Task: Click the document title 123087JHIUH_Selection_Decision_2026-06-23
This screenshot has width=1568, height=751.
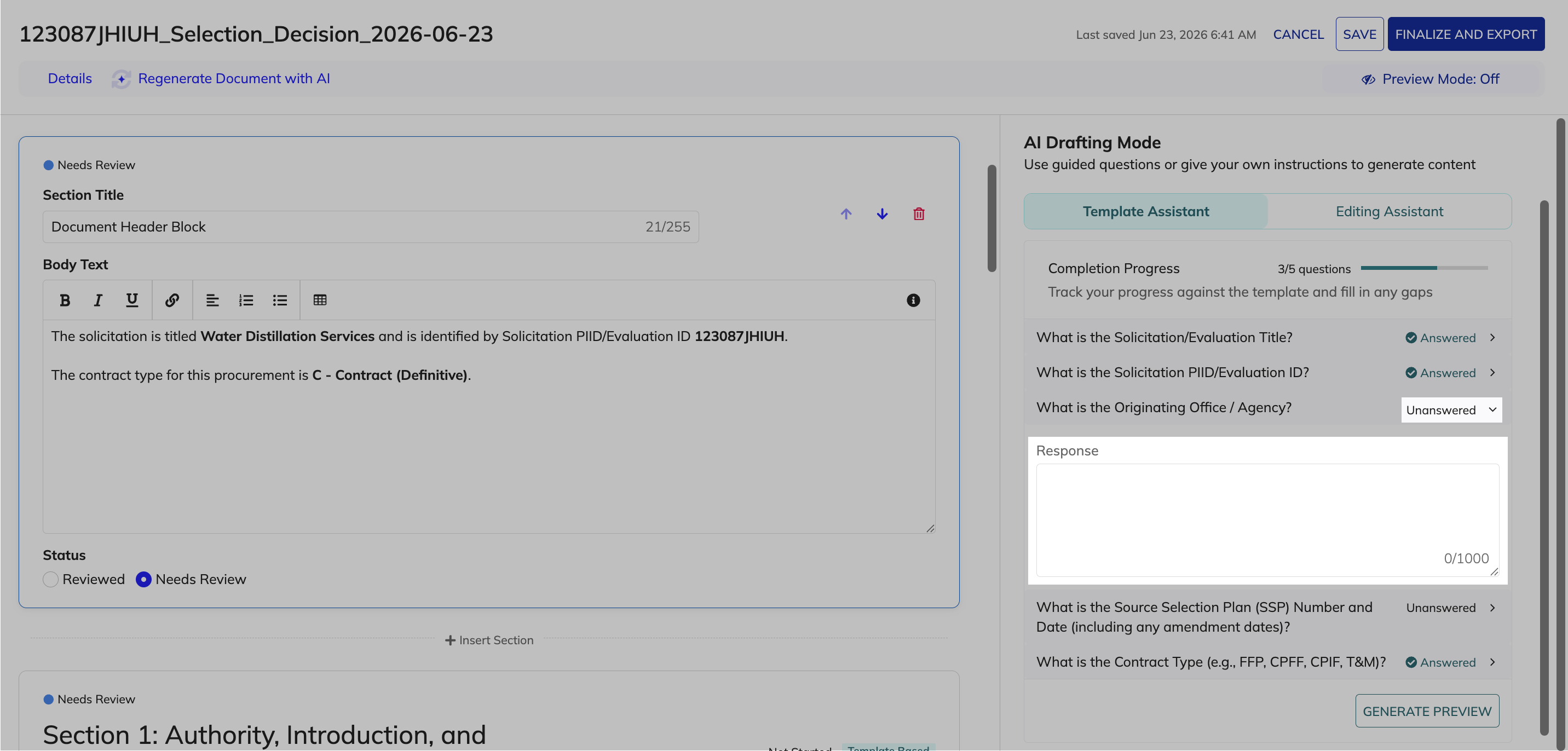Action: pos(256,34)
